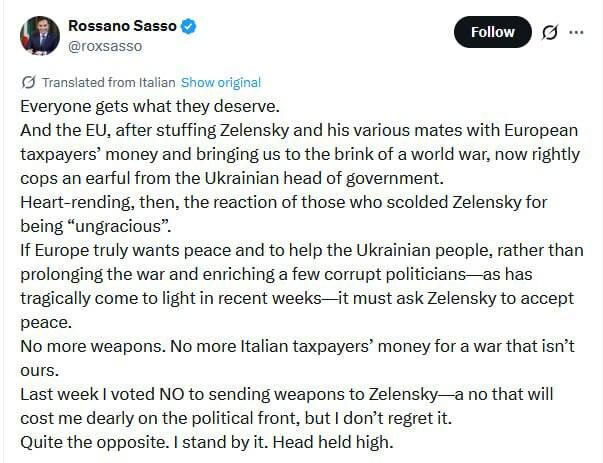
Task: Click the line starting 'cost me dearly'
Action: (236, 418)
